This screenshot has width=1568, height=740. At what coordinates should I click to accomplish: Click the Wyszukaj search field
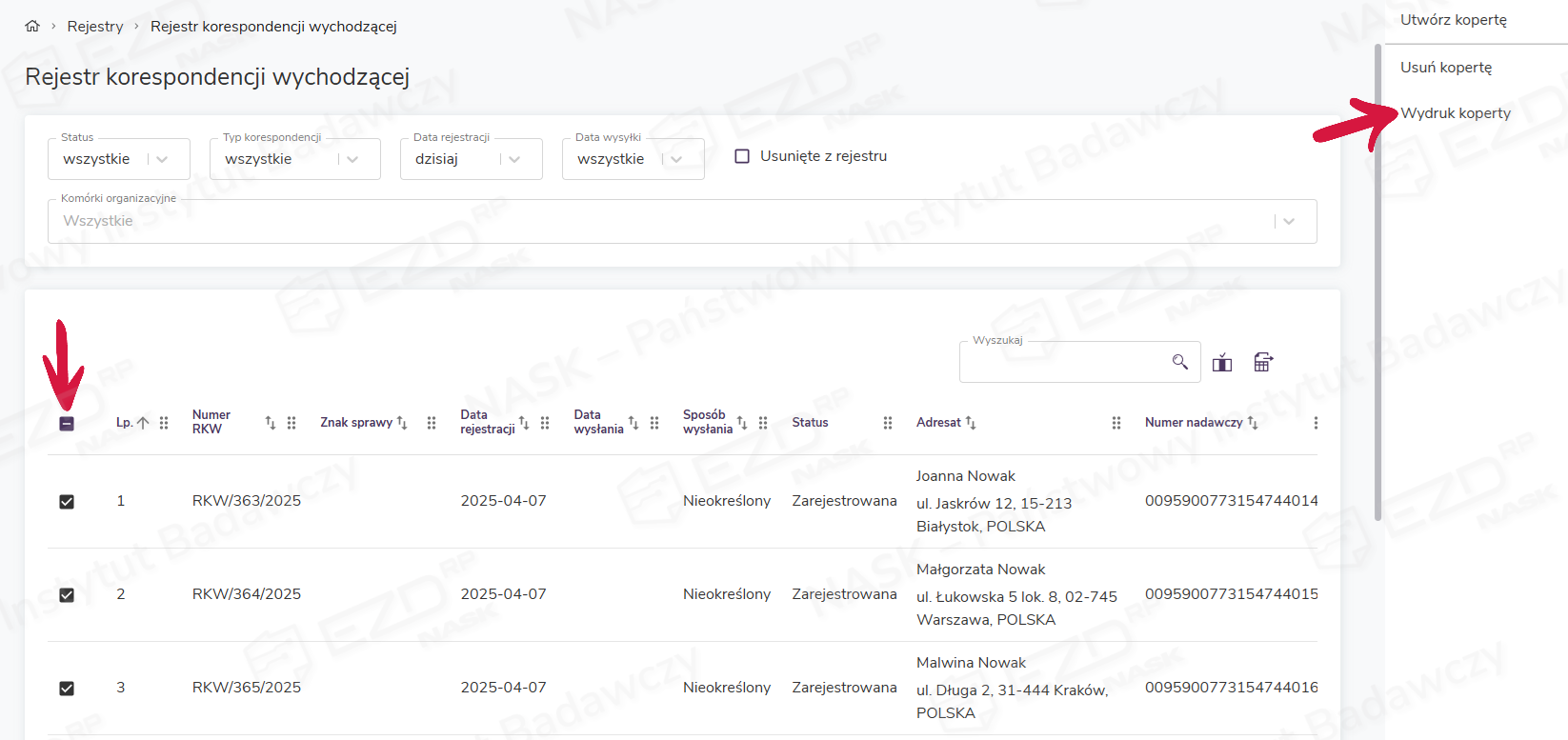[x=1062, y=362]
